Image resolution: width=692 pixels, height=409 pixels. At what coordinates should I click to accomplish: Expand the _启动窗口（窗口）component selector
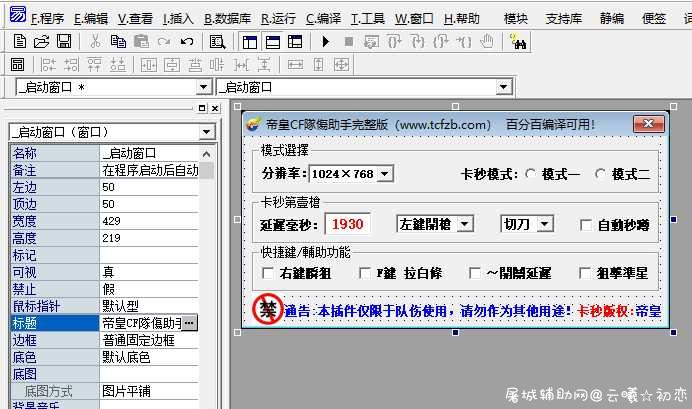click(x=207, y=132)
